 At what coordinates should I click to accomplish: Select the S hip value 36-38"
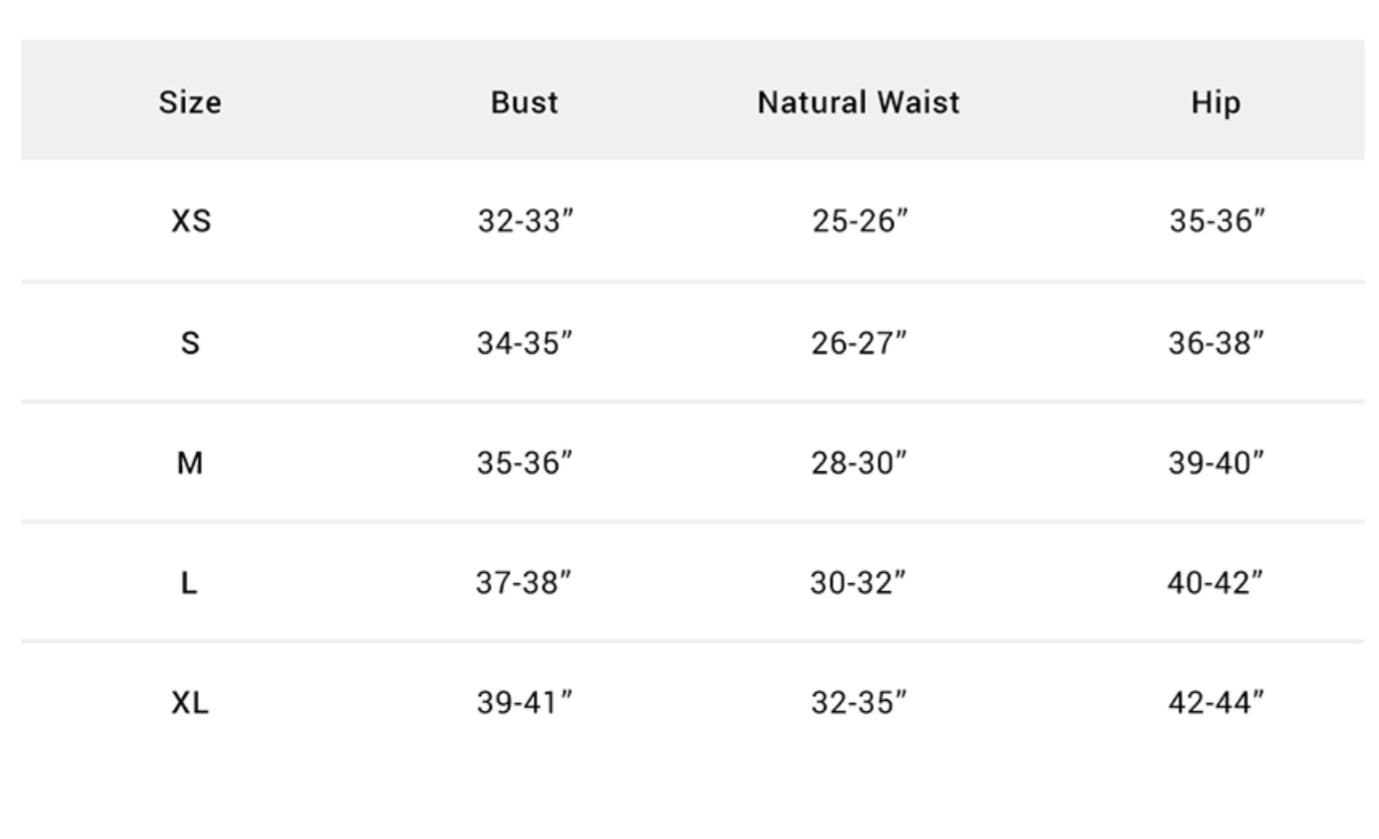tap(1215, 343)
